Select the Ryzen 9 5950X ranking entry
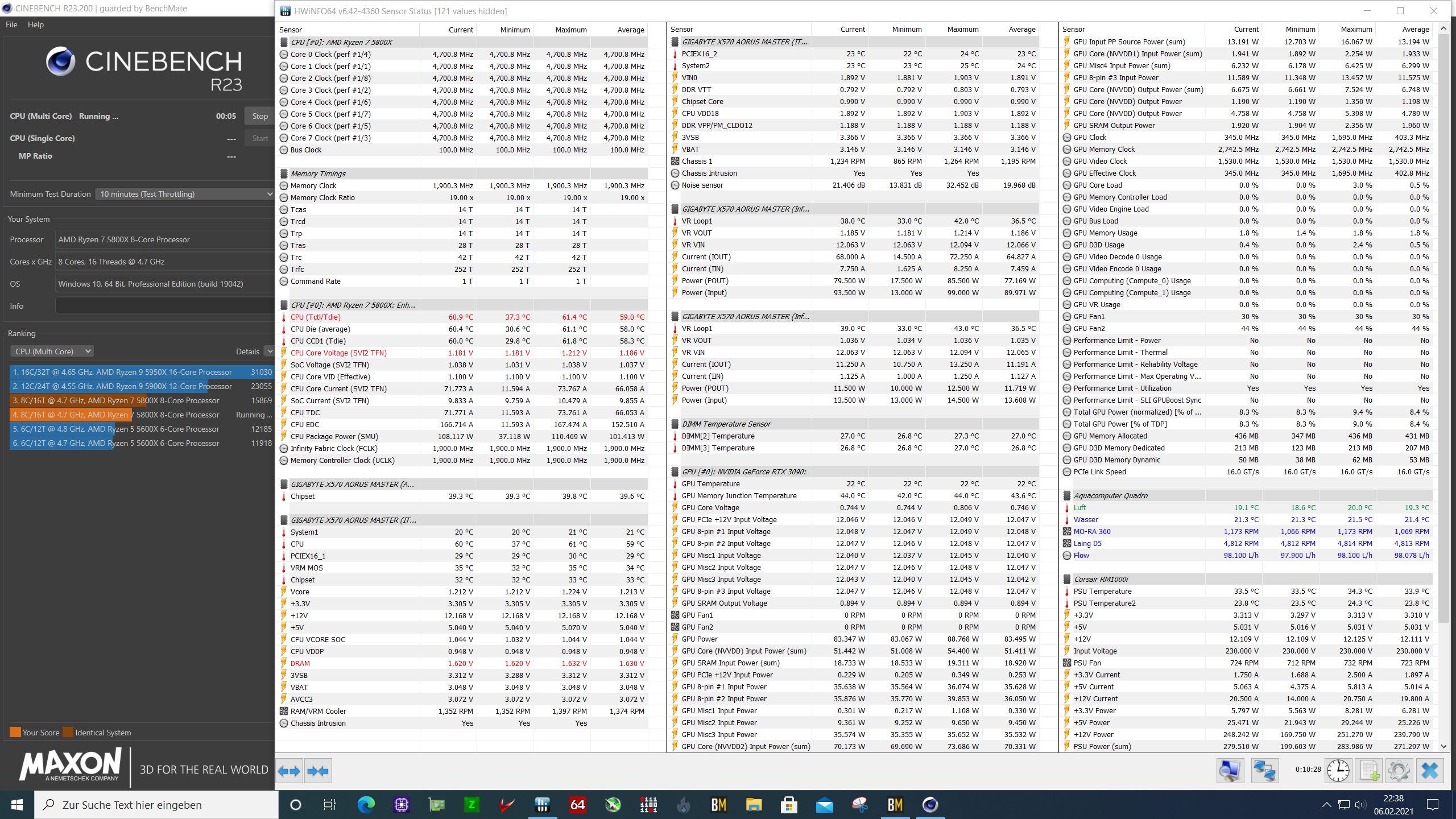1456x819 pixels. click(142, 372)
